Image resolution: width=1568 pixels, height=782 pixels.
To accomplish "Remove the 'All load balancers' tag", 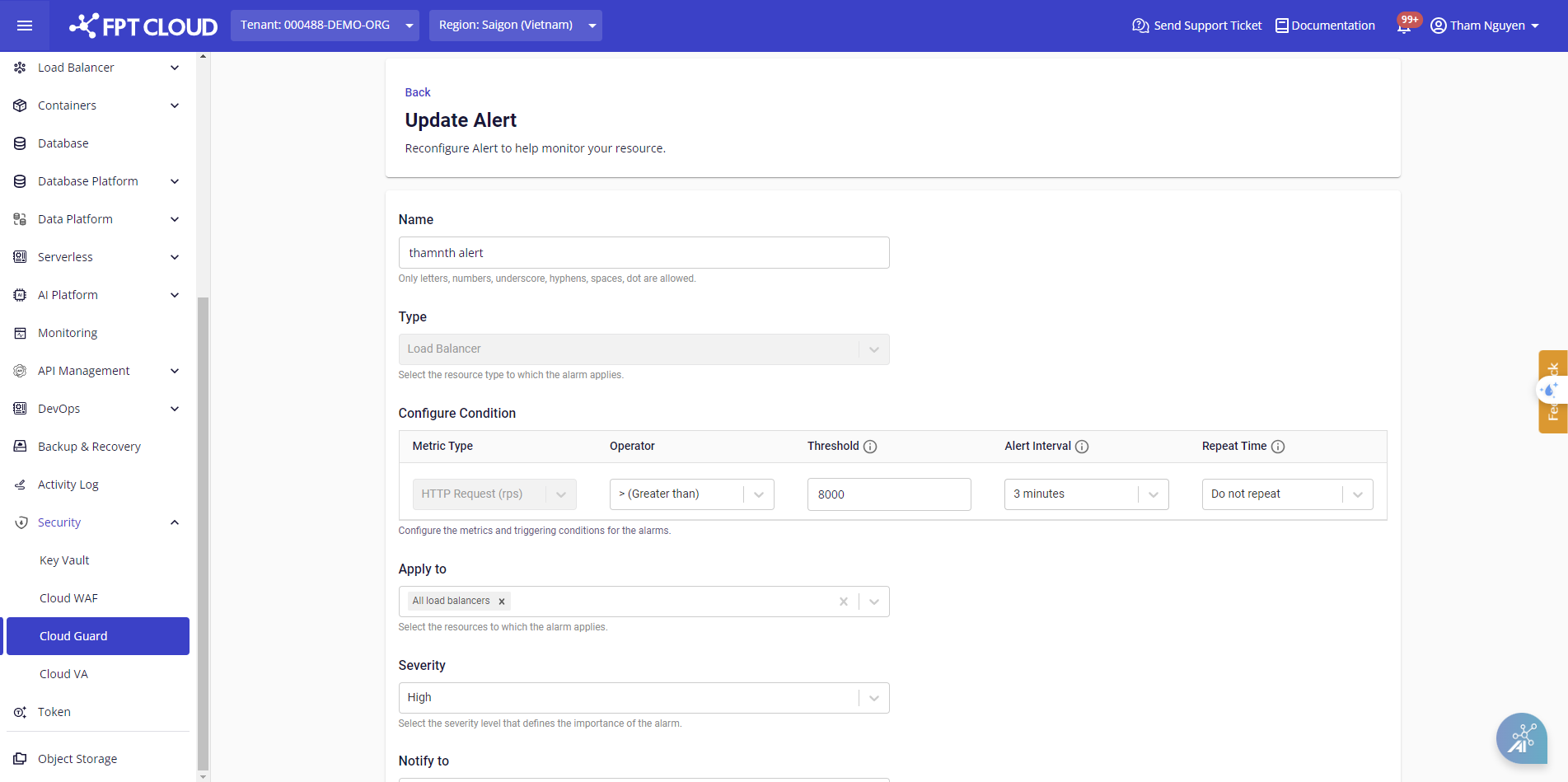I will coord(502,602).
